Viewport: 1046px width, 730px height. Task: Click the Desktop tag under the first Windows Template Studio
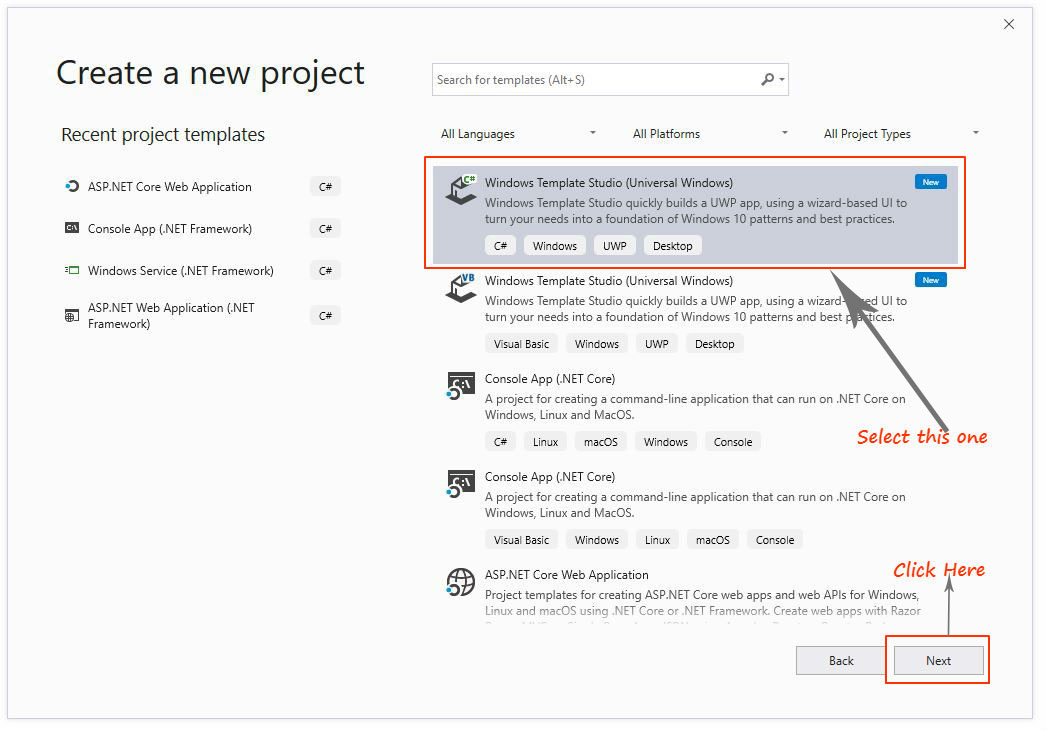point(672,246)
